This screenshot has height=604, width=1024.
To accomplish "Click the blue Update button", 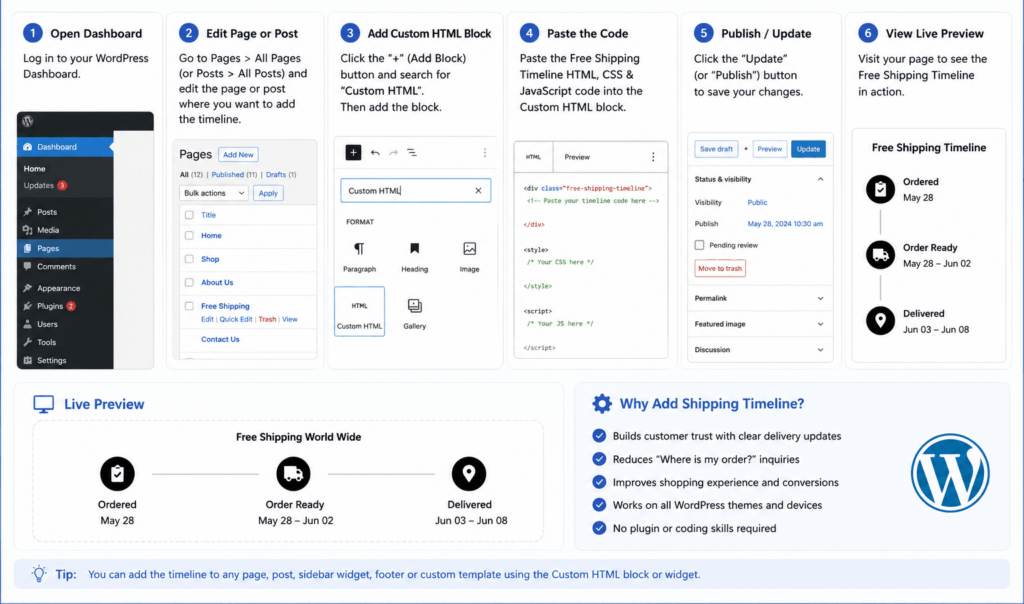I will pos(808,149).
